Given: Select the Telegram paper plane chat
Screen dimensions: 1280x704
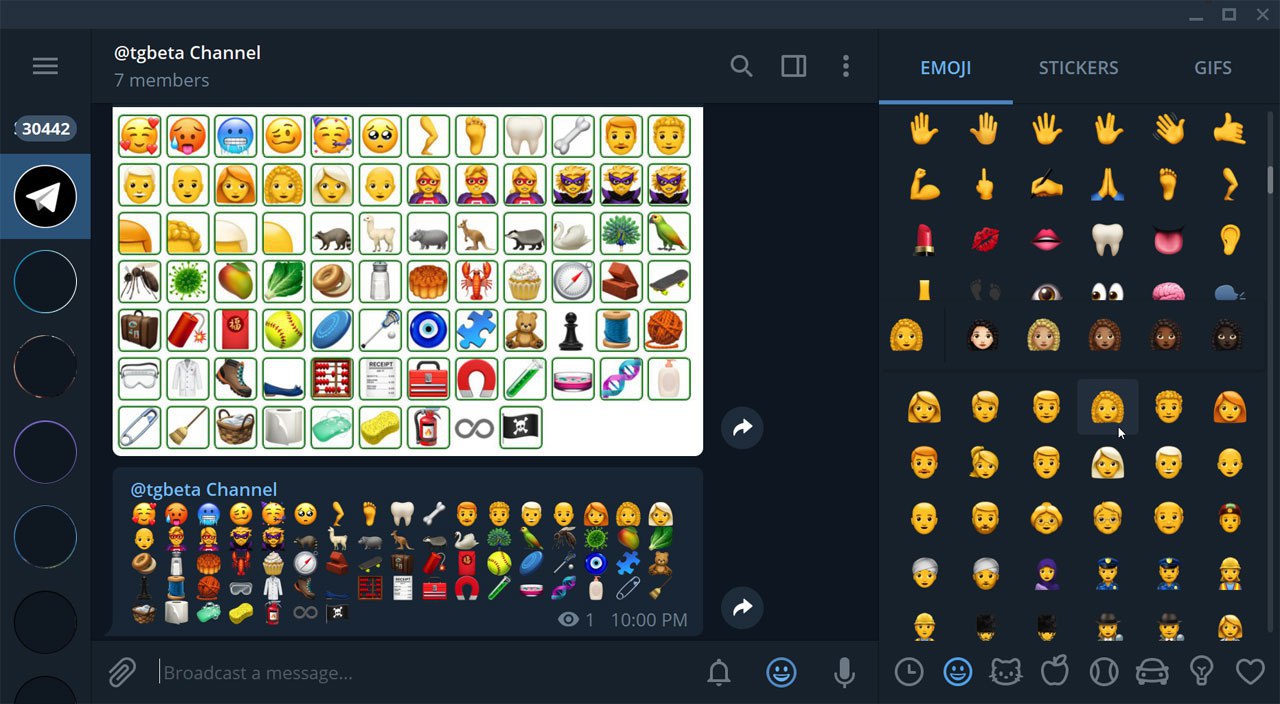Looking at the screenshot, I should [x=45, y=196].
